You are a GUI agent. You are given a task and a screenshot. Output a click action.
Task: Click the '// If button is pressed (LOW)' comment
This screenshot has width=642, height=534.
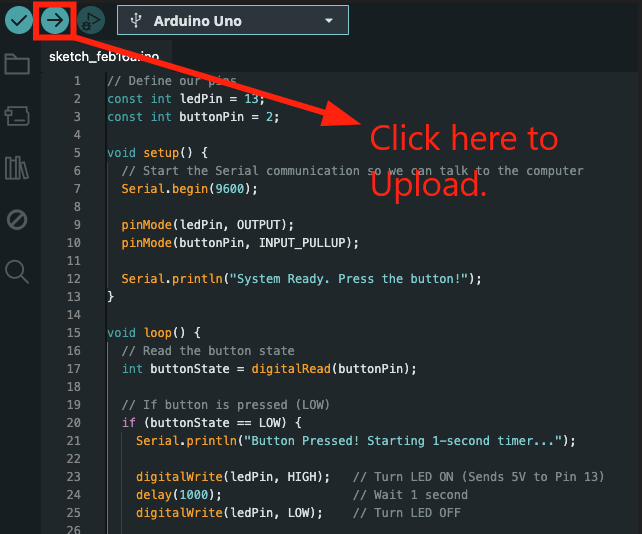coord(226,405)
